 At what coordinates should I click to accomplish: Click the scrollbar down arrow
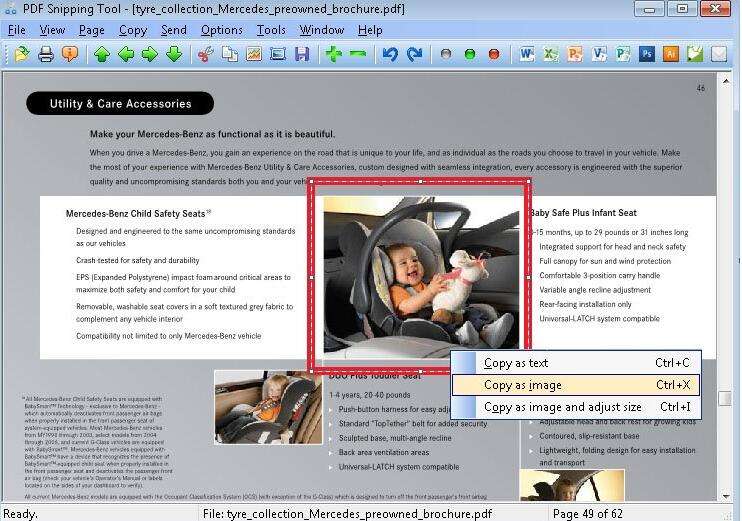pyautogui.click(x=725, y=496)
